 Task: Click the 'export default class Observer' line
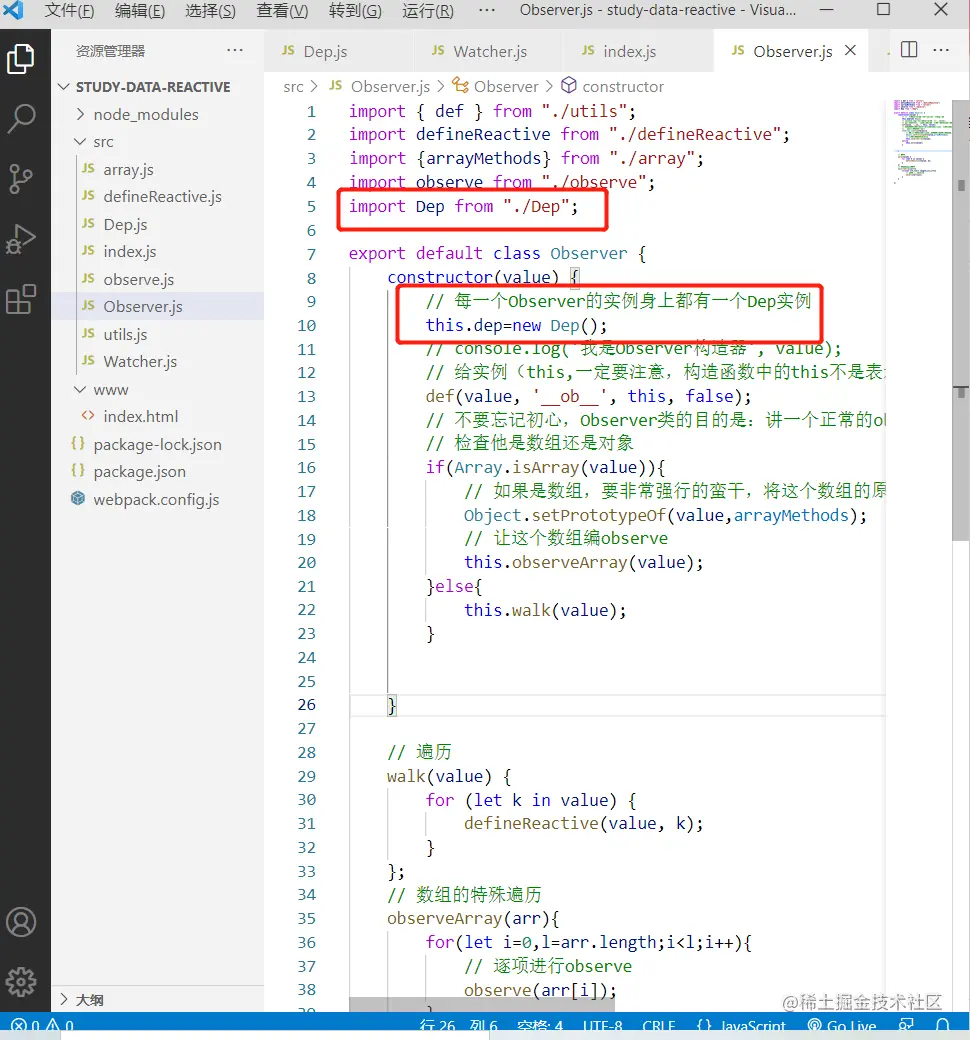pyautogui.click(x=497, y=253)
